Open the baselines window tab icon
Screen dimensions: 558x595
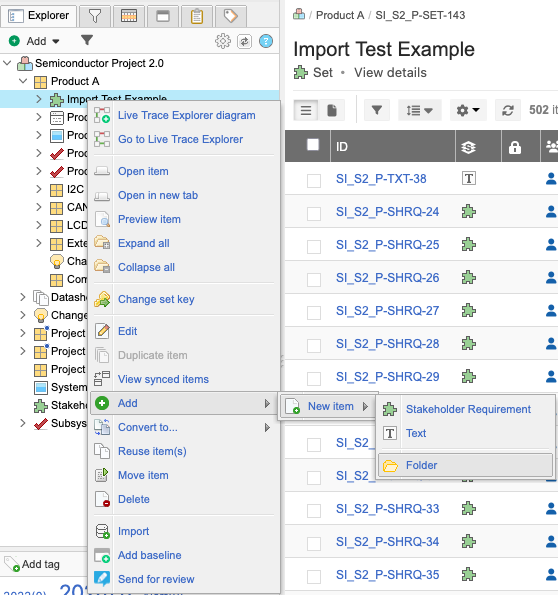pyautogui.click(x=163, y=16)
